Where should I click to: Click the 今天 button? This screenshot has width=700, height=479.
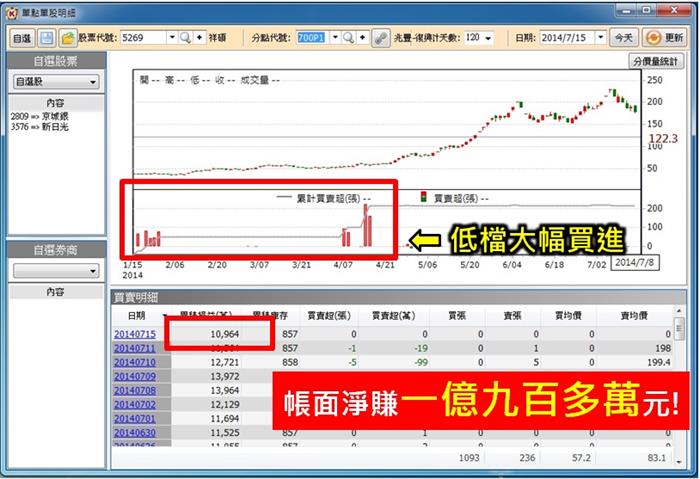624,38
